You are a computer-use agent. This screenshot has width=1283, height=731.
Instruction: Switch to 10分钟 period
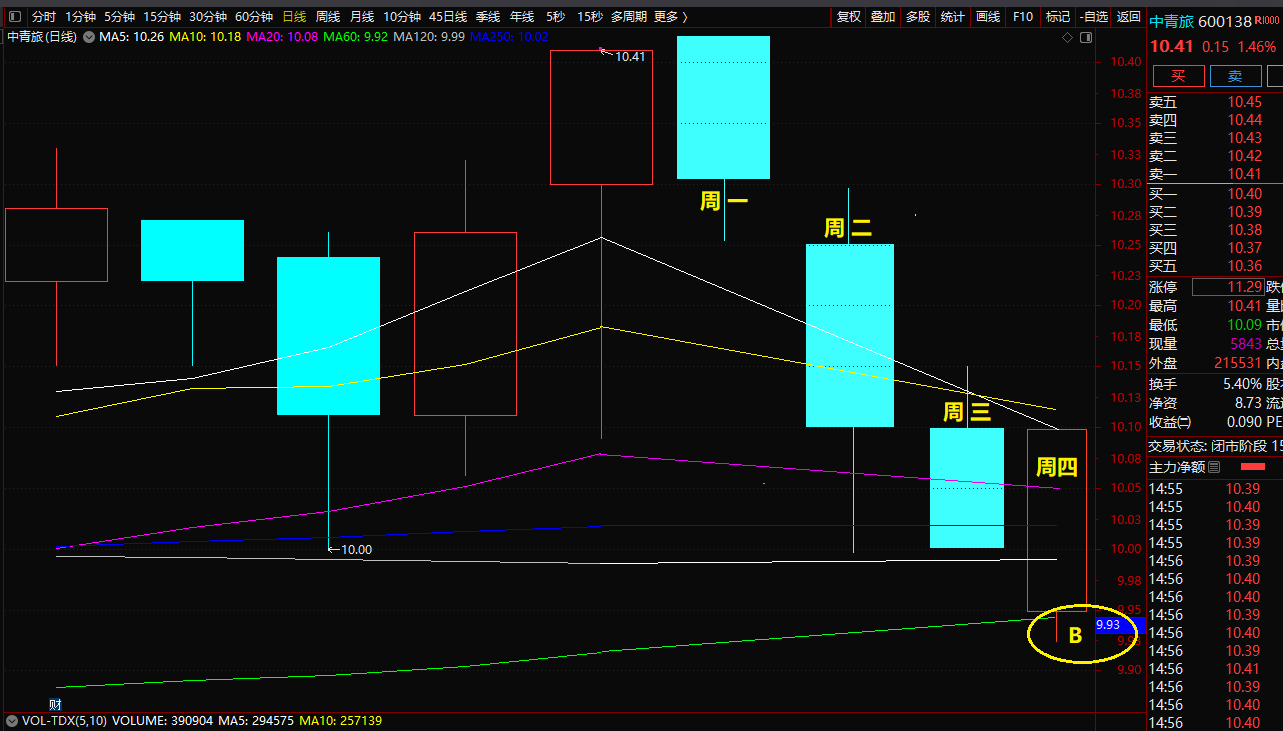point(402,17)
